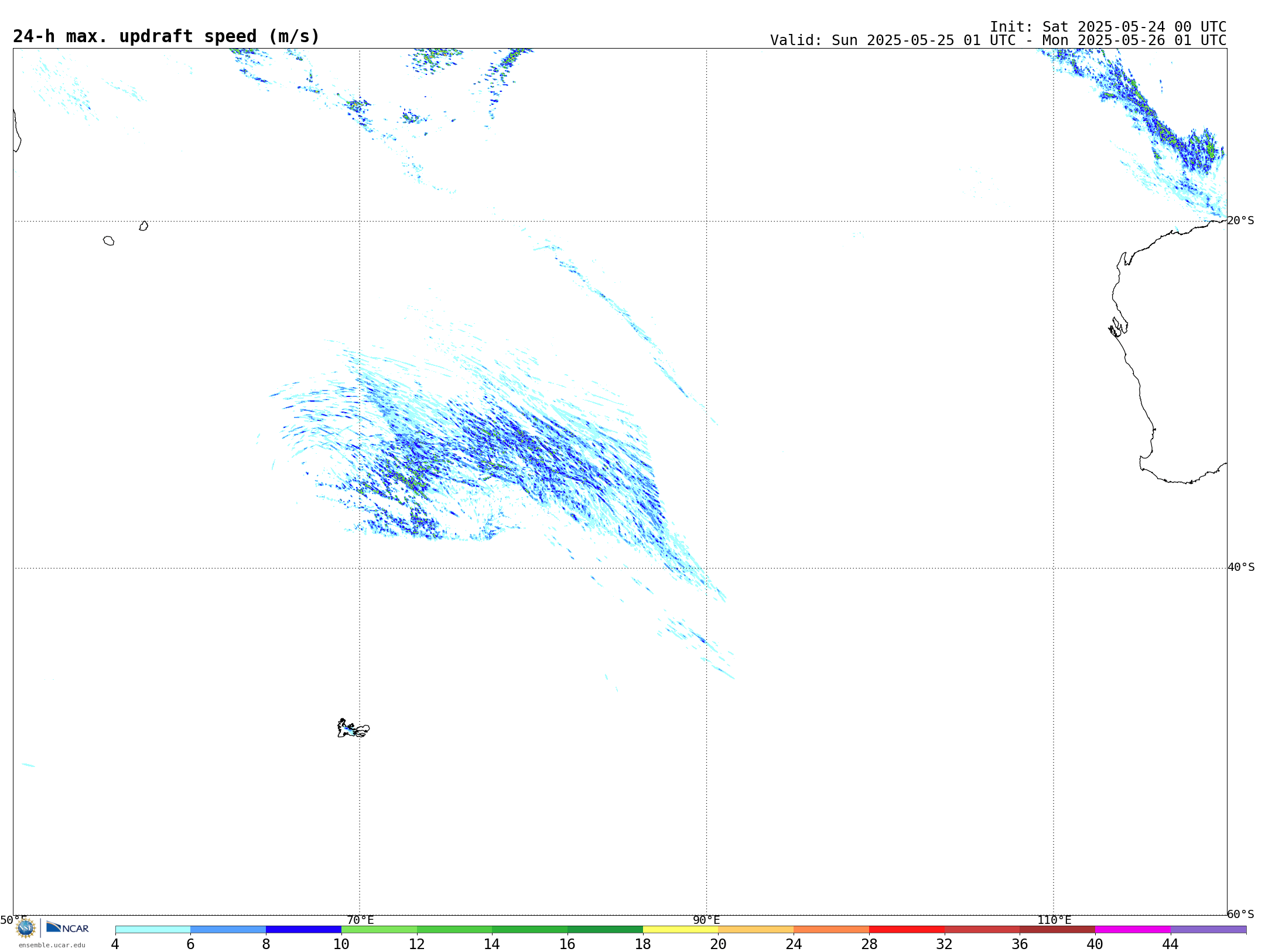The width and height of the screenshot is (1265, 952).
Task: Click the 110°E longitude label
Action: (x=1054, y=920)
